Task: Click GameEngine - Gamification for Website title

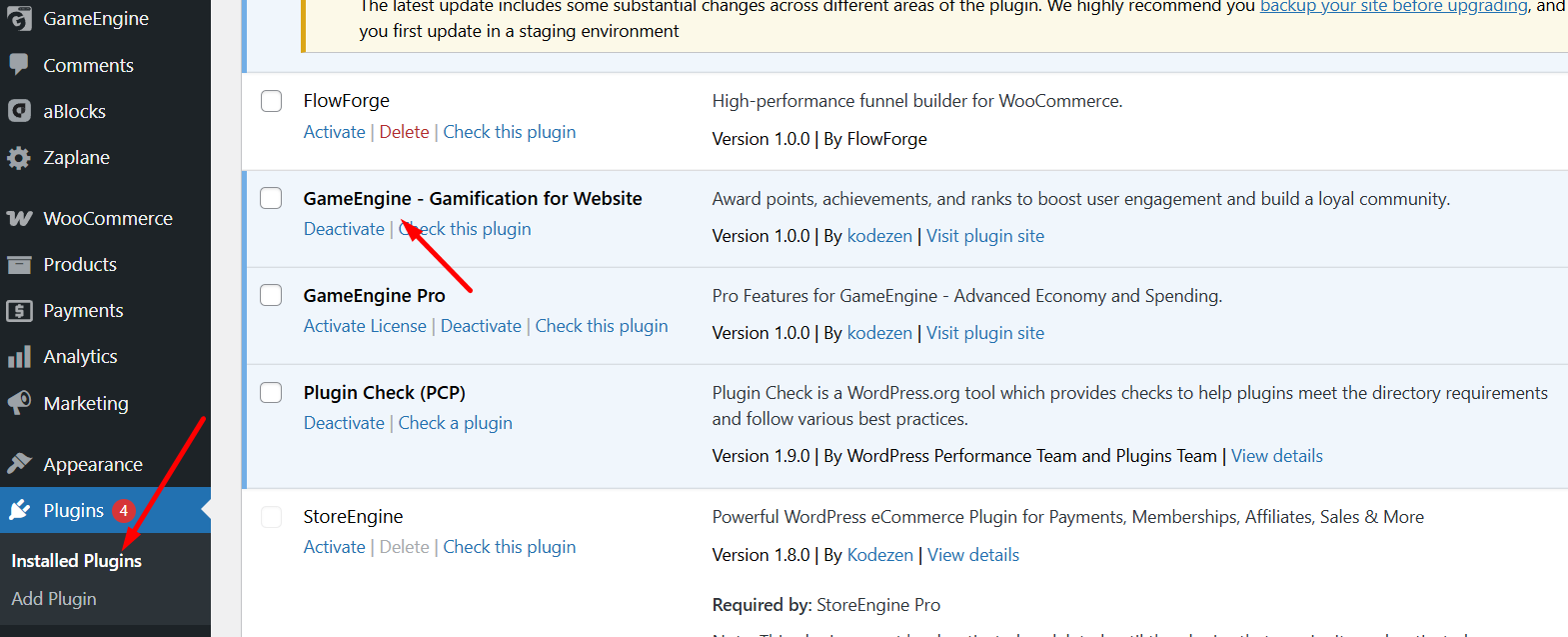Action: pos(473,198)
